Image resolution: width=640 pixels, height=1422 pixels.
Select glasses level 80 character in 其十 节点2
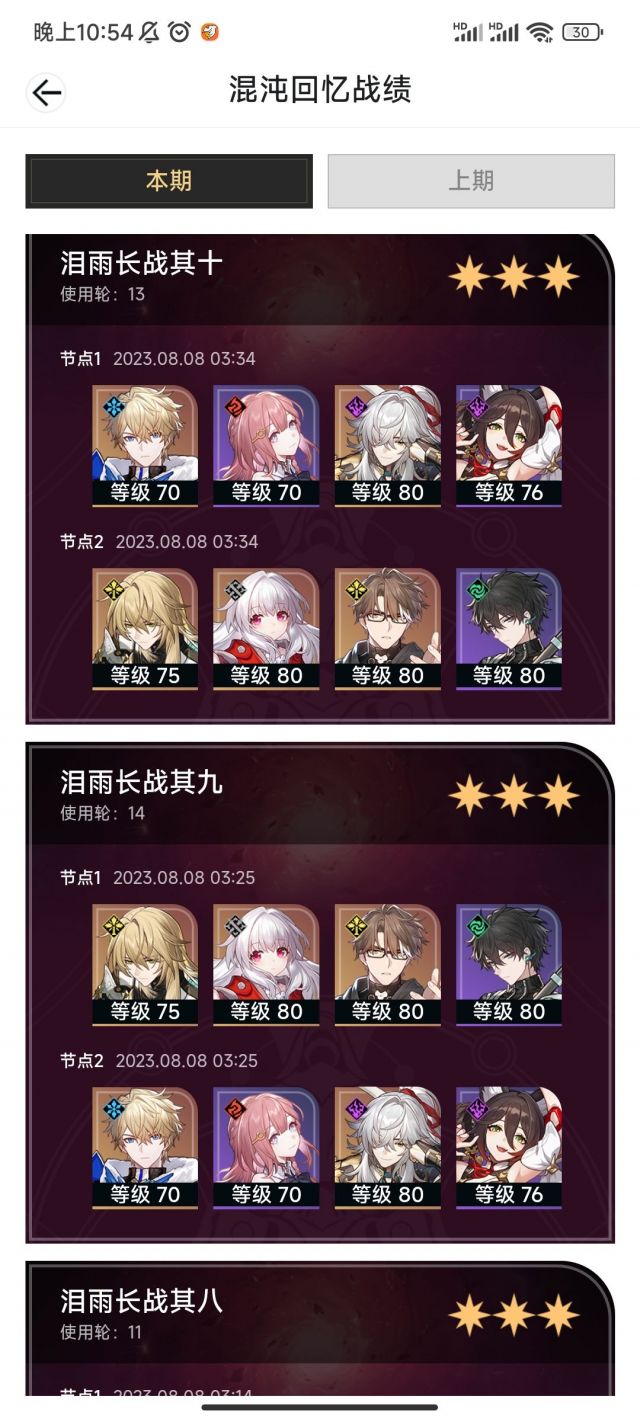click(x=388, y=629)
